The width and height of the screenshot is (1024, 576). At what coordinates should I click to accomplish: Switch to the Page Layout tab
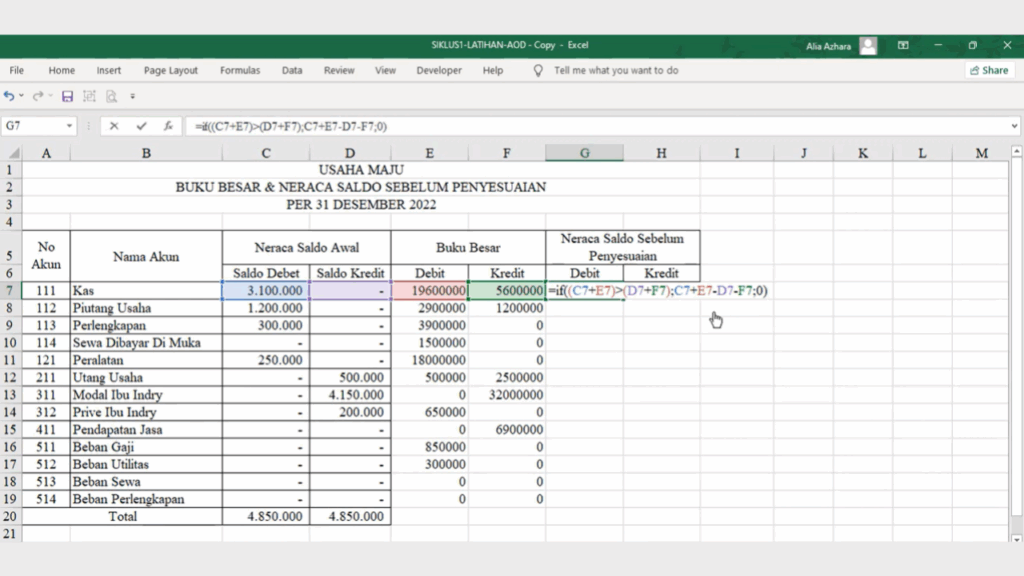[170, 70]
